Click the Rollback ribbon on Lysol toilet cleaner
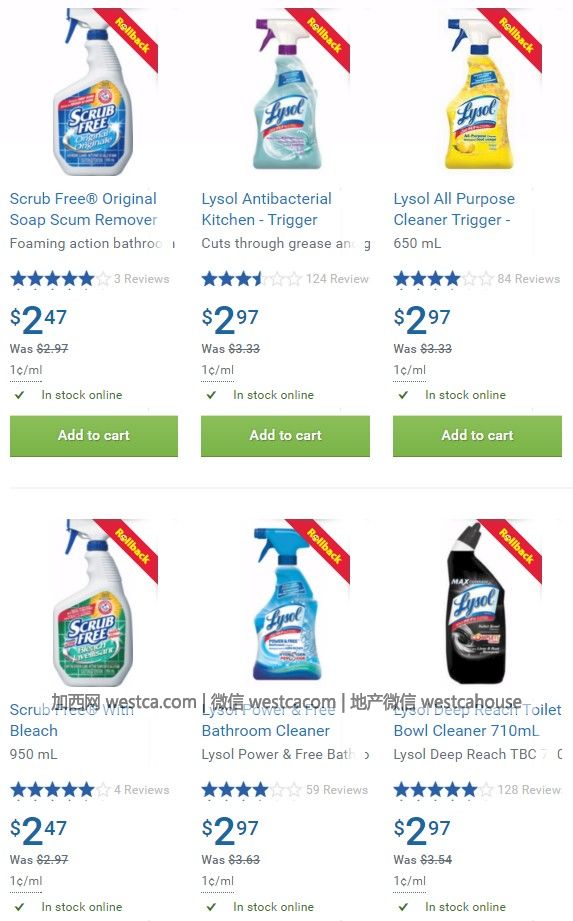 (x=515, y=547)
